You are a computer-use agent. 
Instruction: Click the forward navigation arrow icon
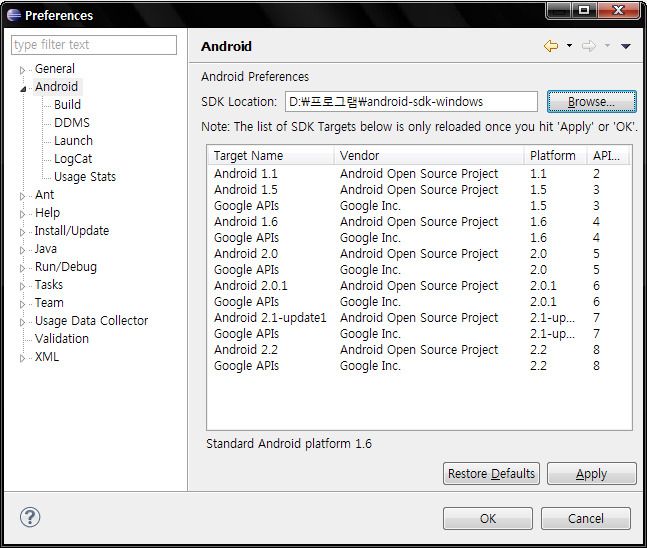(589, 46)
